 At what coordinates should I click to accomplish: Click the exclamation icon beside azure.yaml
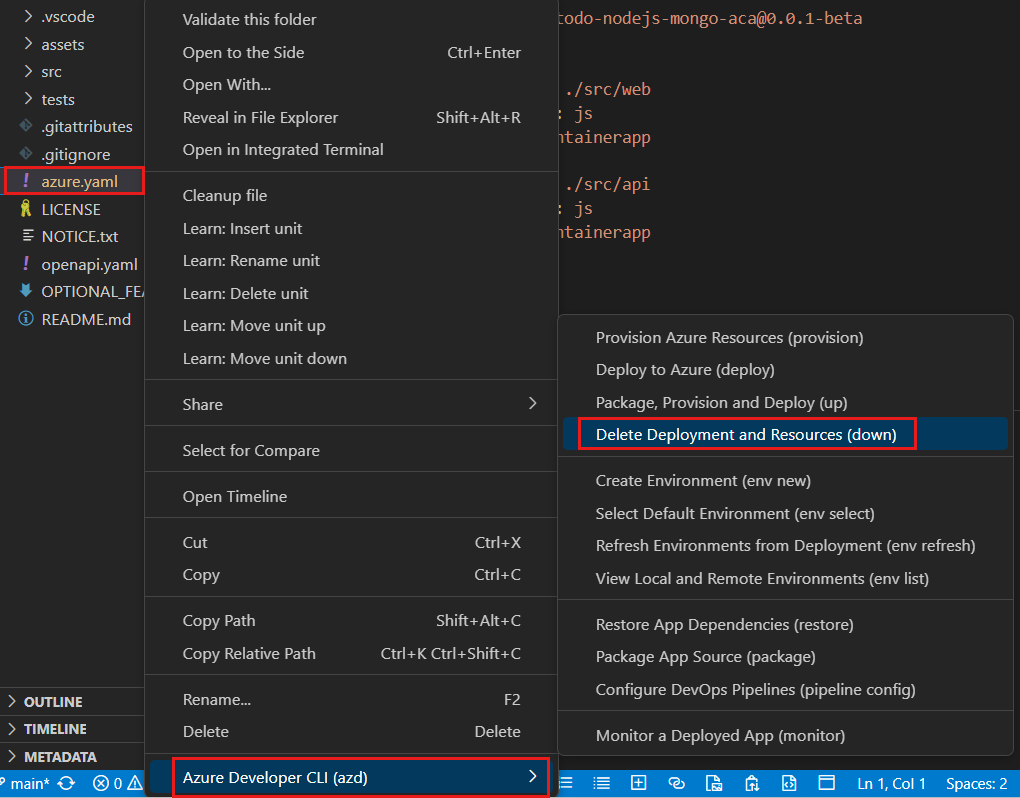click(x=26, y=181)
